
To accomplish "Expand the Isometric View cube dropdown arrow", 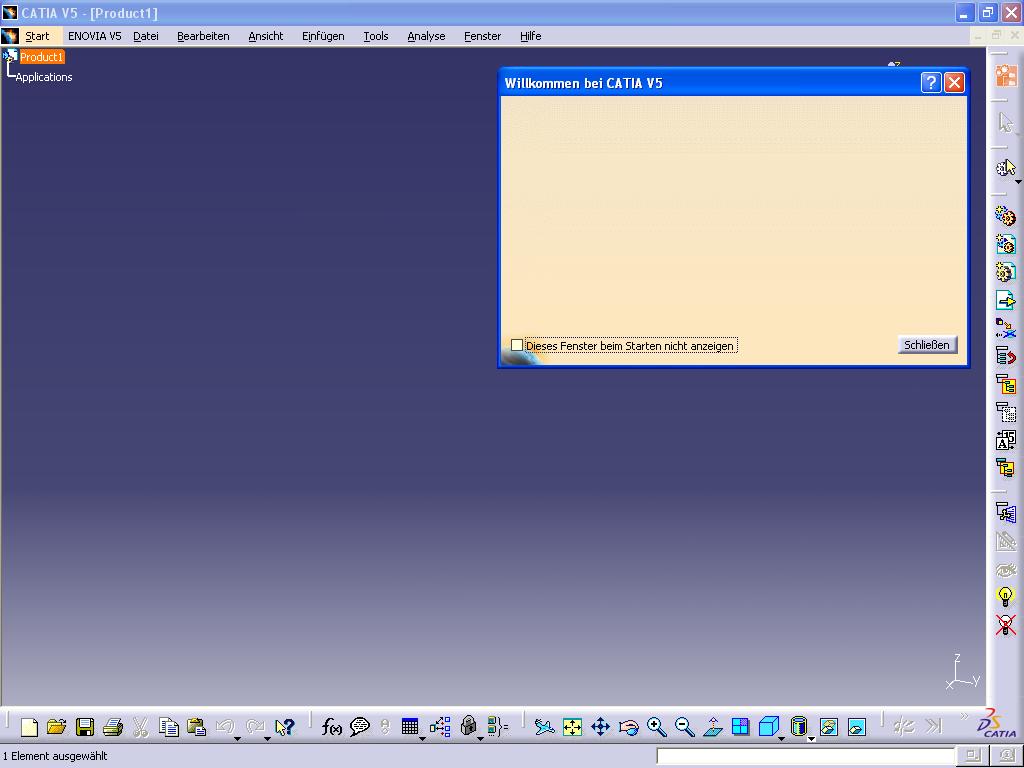I will pos(781,739).
